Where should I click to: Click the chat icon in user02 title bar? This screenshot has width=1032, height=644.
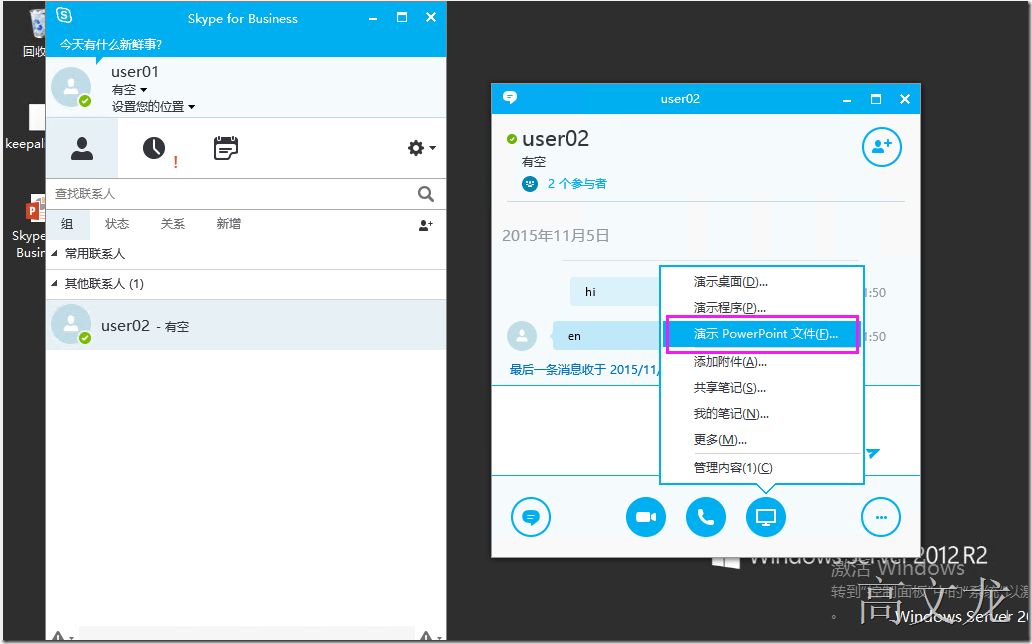click(x=509, y=98)
